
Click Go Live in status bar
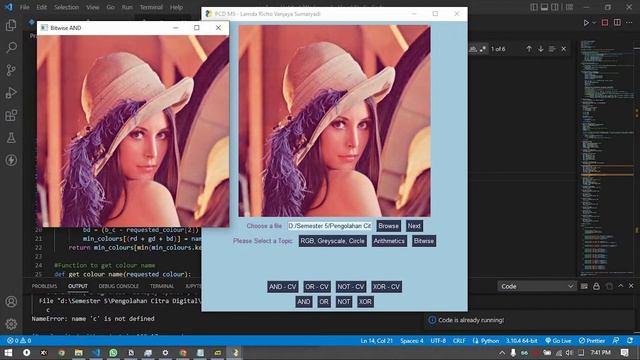(x=558, y=340)
